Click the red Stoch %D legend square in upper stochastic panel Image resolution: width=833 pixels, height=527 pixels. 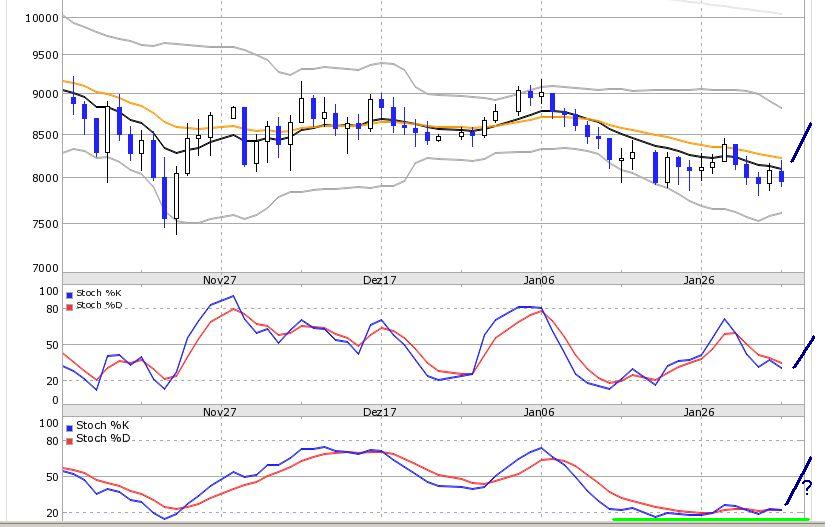tap(69, 308)
